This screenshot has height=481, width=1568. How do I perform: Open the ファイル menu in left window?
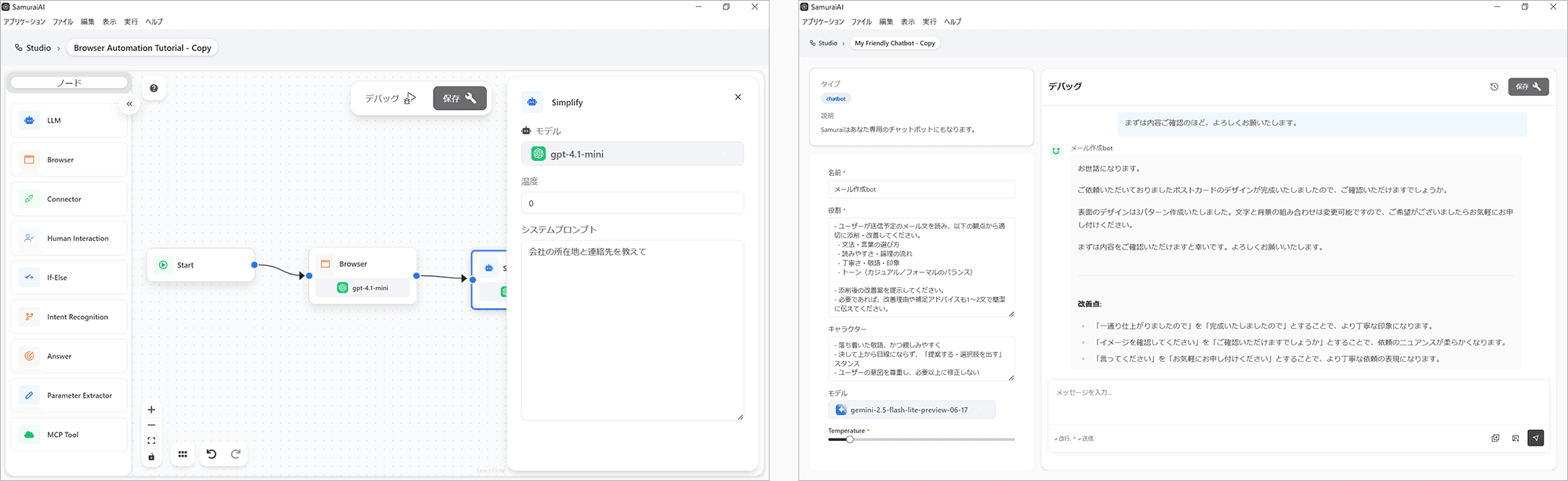tap(63, 22)
